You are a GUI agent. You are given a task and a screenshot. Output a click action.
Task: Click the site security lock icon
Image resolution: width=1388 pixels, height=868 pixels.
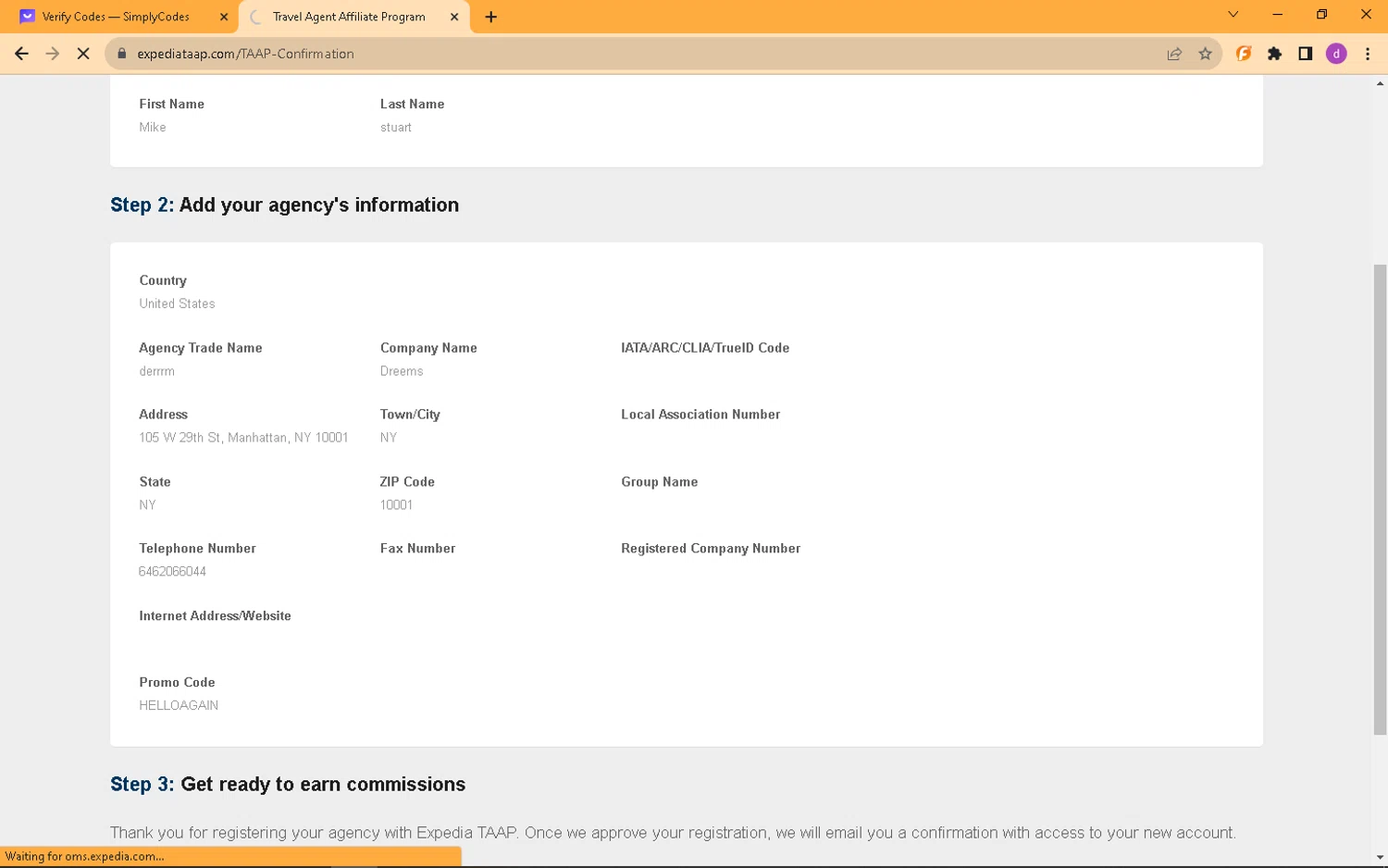121,54
